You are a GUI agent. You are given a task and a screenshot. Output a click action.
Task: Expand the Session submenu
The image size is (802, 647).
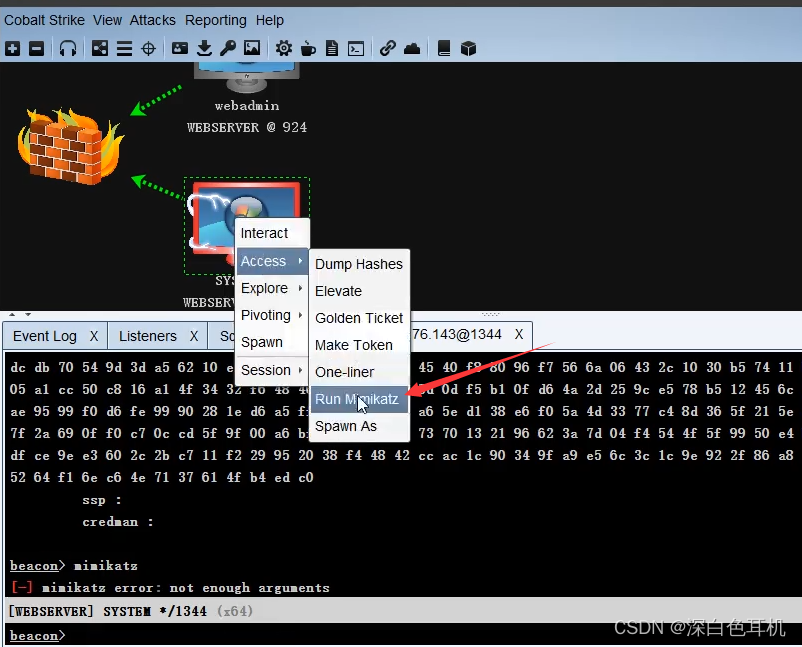tap(272, 370)
